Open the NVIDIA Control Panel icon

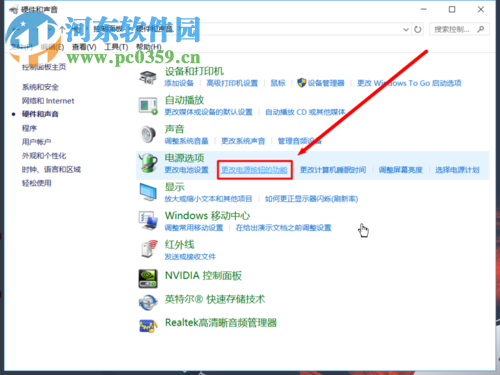click(x=148, y=279)
